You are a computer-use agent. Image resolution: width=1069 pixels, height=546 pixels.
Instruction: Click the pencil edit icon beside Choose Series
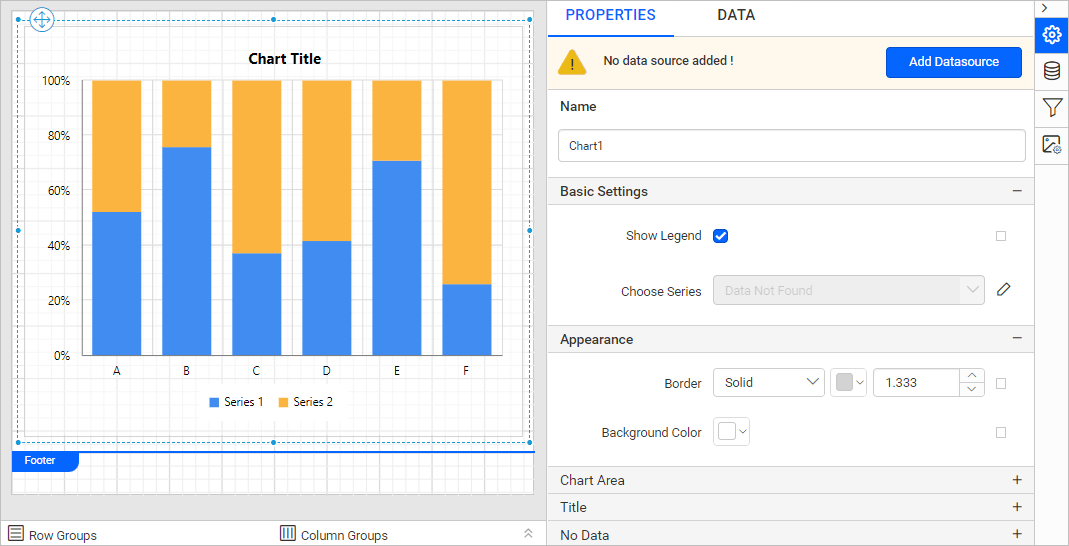(1004, 290)
